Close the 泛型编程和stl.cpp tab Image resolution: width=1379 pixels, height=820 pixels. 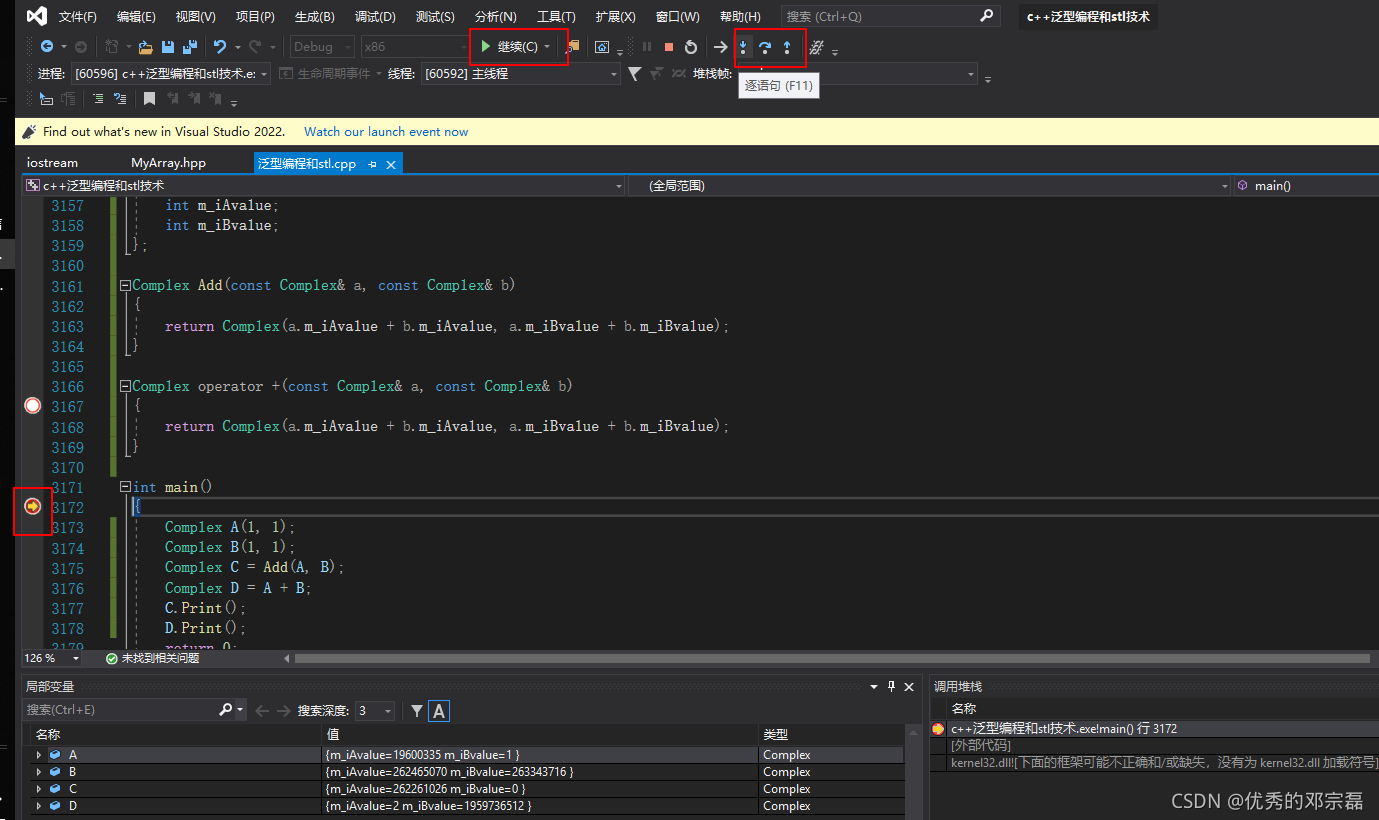tap(391, 164)
